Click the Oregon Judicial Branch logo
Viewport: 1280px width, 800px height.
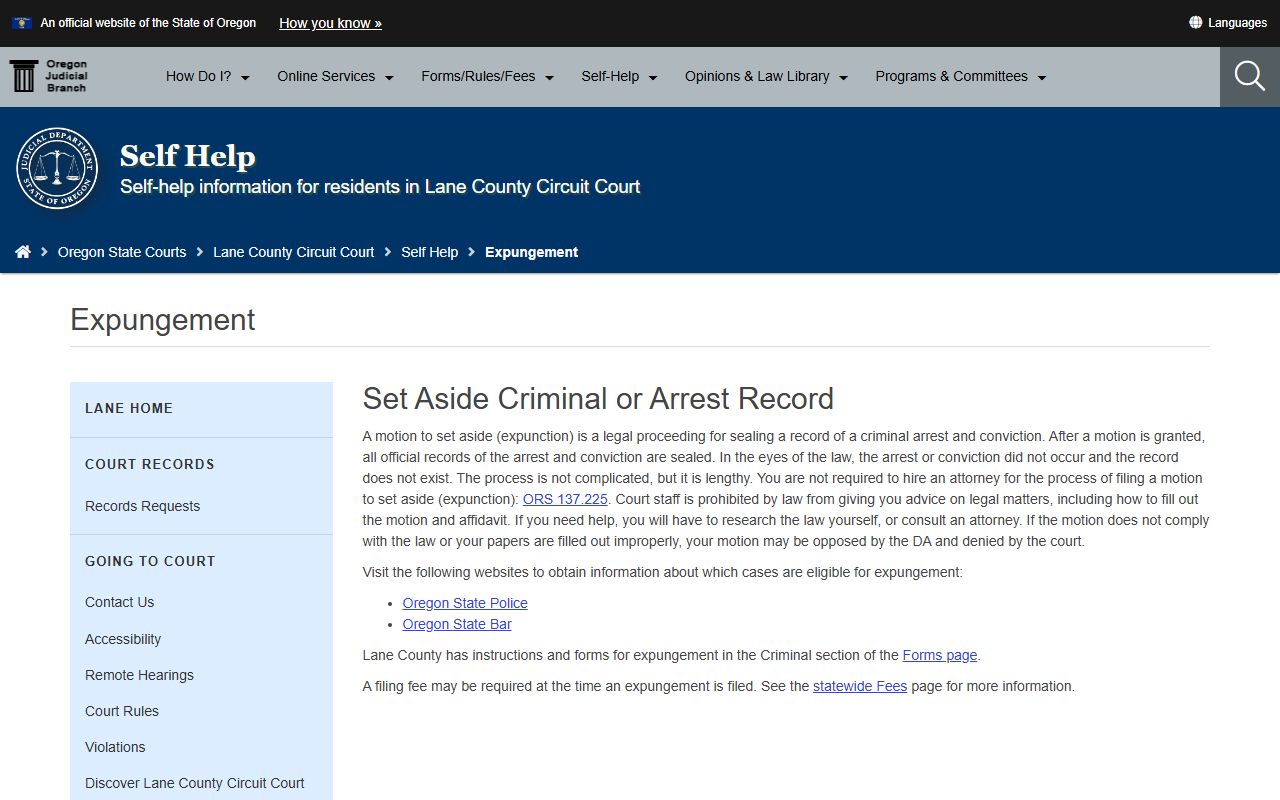point(49,76)
